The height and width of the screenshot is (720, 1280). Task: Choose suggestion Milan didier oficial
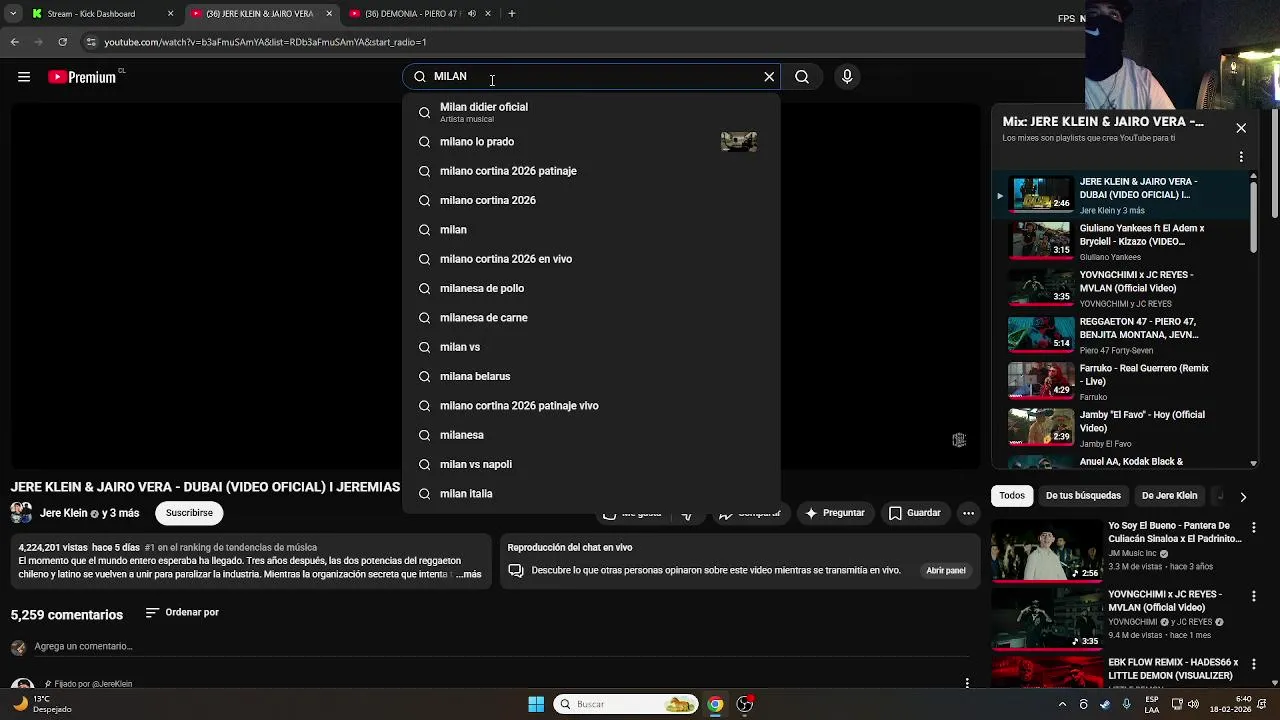coord(591,112)
